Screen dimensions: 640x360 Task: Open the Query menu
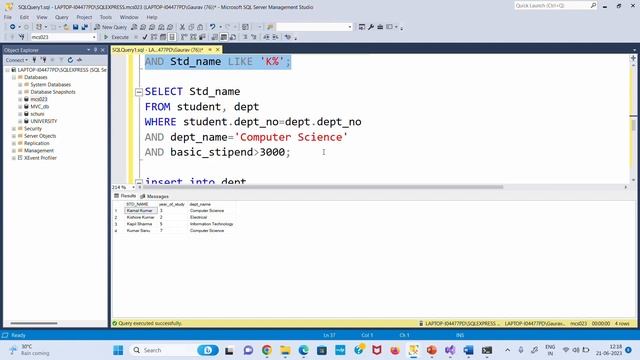point(62,17)
